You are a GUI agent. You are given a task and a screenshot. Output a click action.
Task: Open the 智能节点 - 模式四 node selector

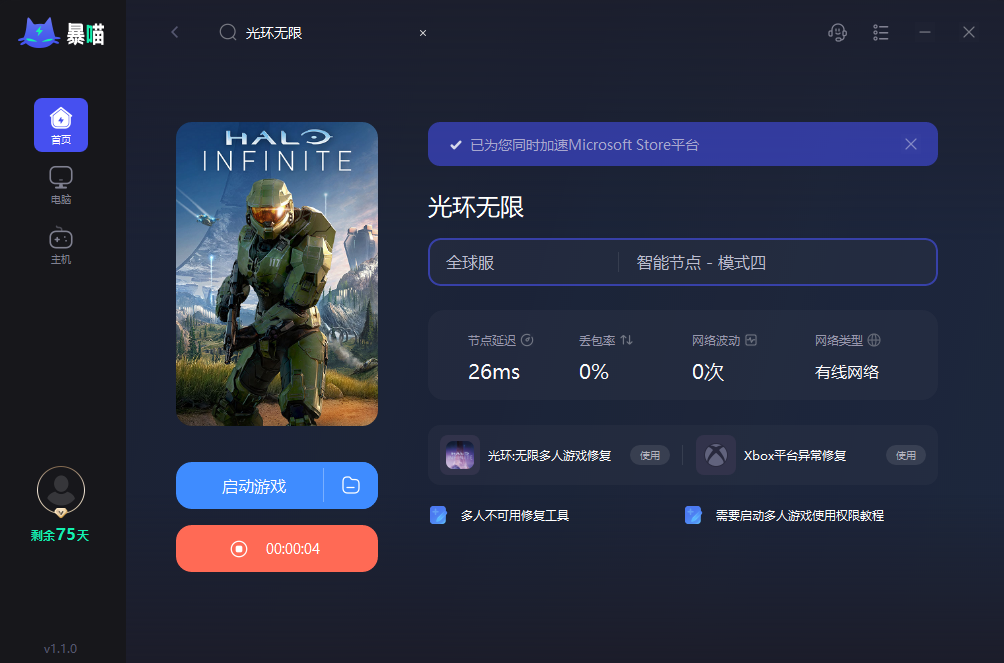point(777,263)
